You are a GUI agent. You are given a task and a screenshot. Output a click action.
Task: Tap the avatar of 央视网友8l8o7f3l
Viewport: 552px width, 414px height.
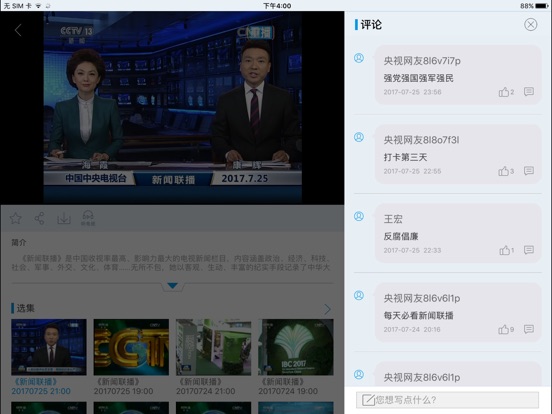tap(359, 137)
